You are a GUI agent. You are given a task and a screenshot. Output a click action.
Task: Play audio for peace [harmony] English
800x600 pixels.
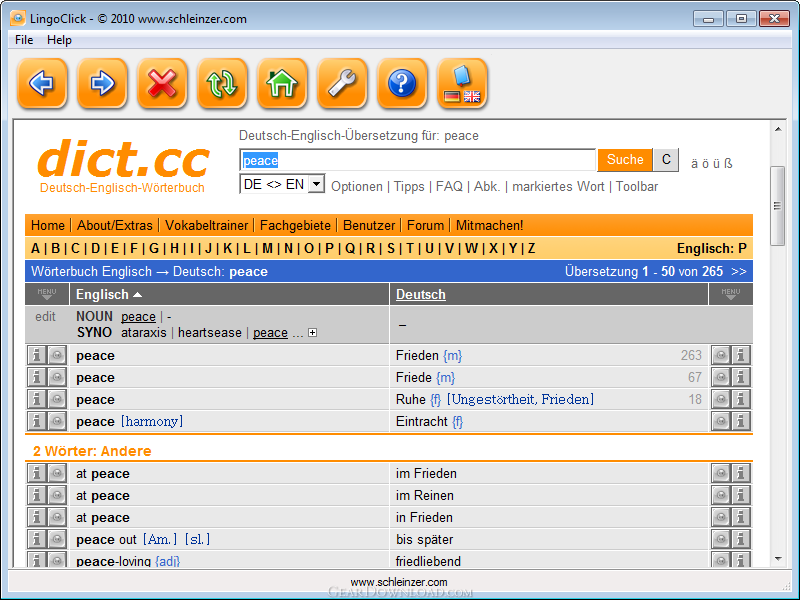(x=57, y=421)
